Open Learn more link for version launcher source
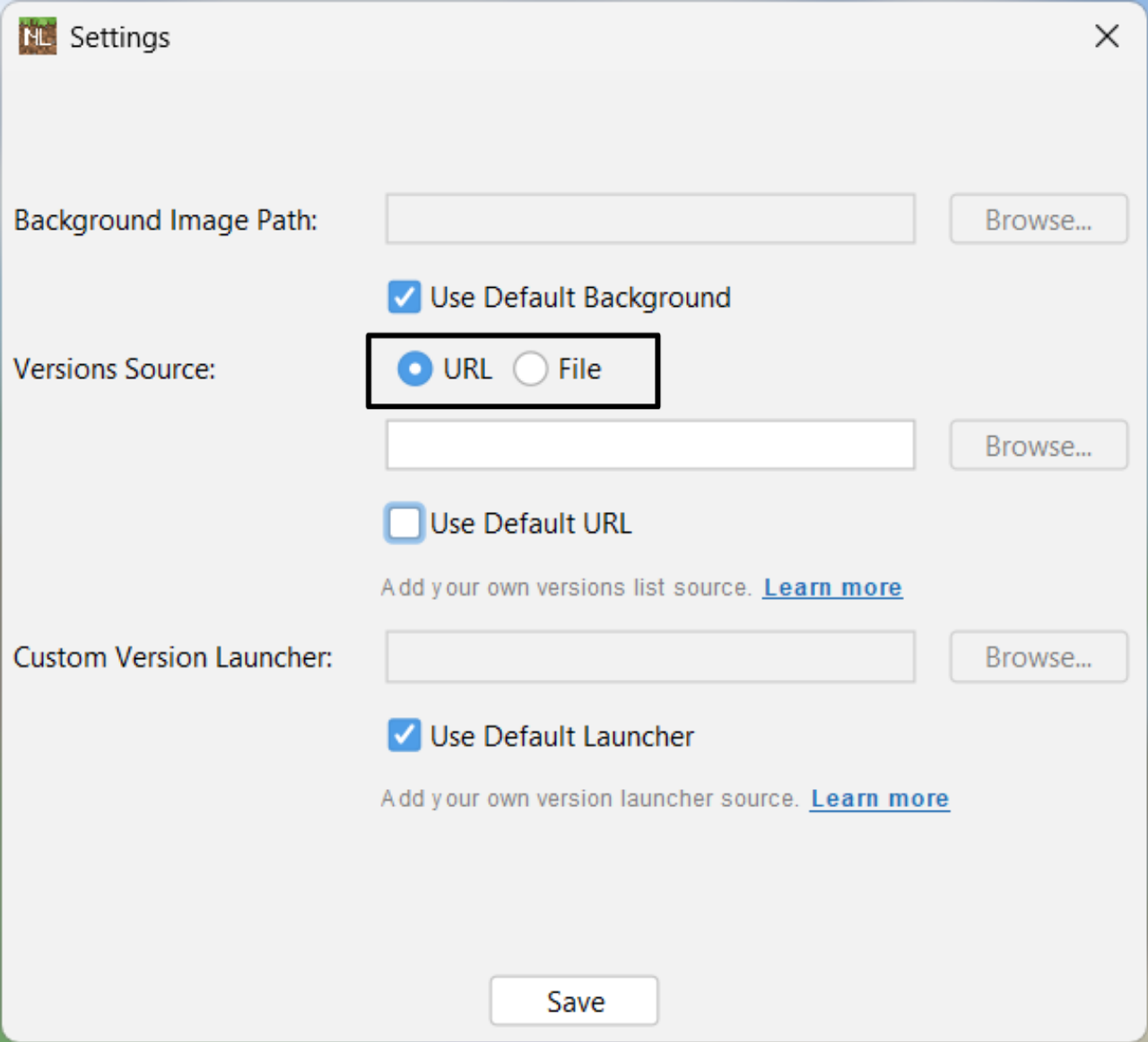The height and width of the screenshot is (1042, 1148). click(x=879, y=798)
